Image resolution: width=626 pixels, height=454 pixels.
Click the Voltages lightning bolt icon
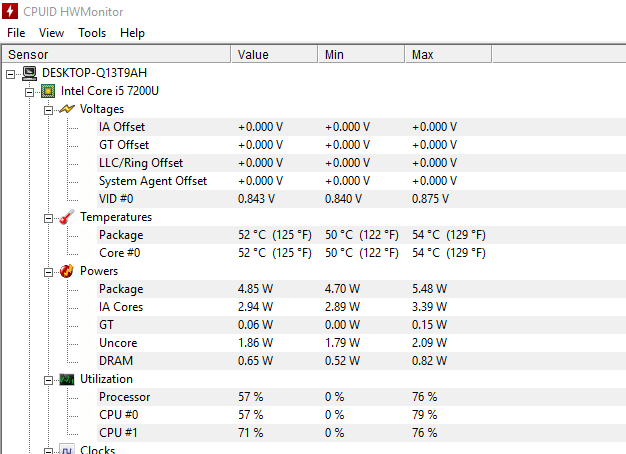(x=67, y=109)
